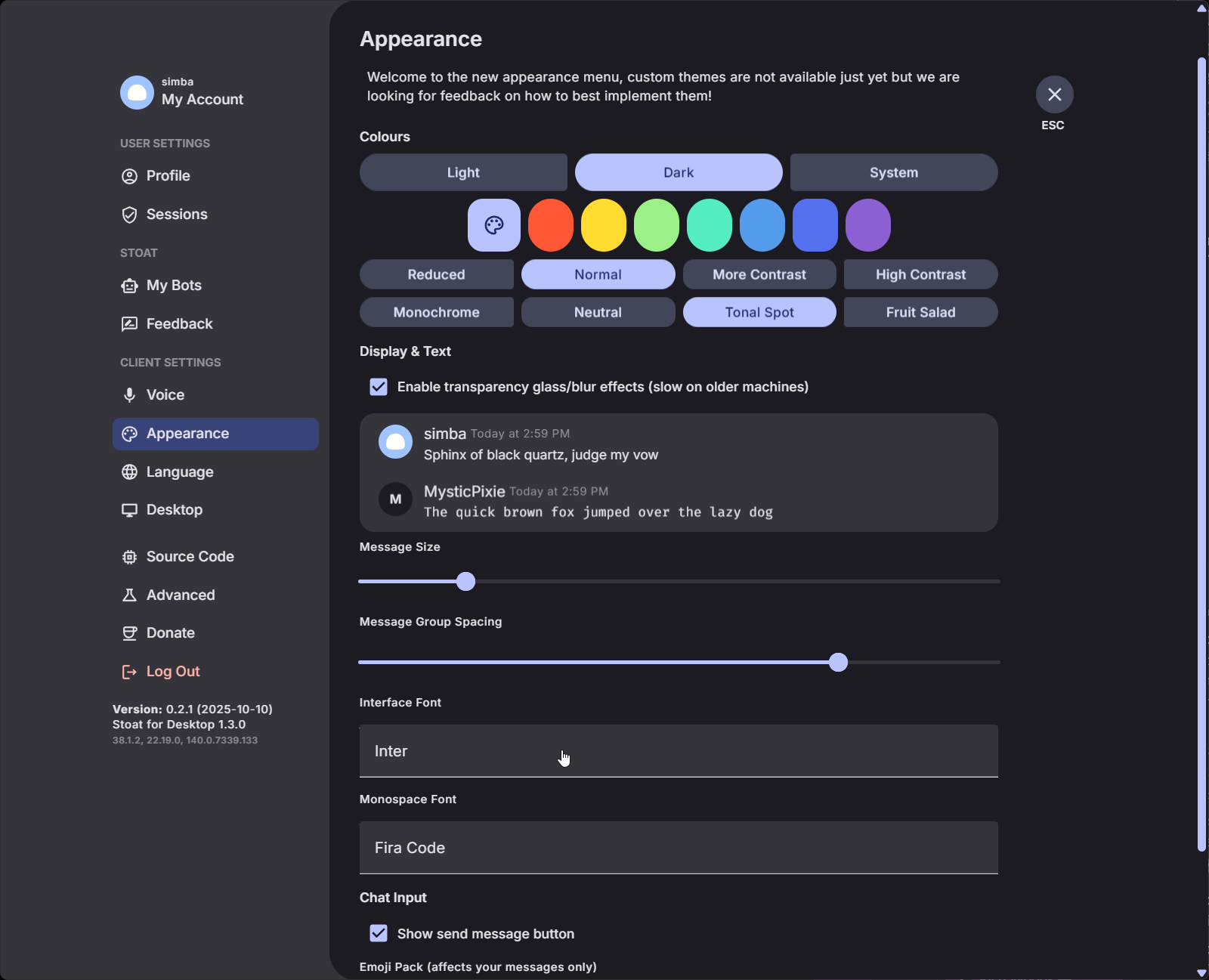Open the Language settings
The image size is (1209, 980).
pyautogui.click(x=215, y=472)
